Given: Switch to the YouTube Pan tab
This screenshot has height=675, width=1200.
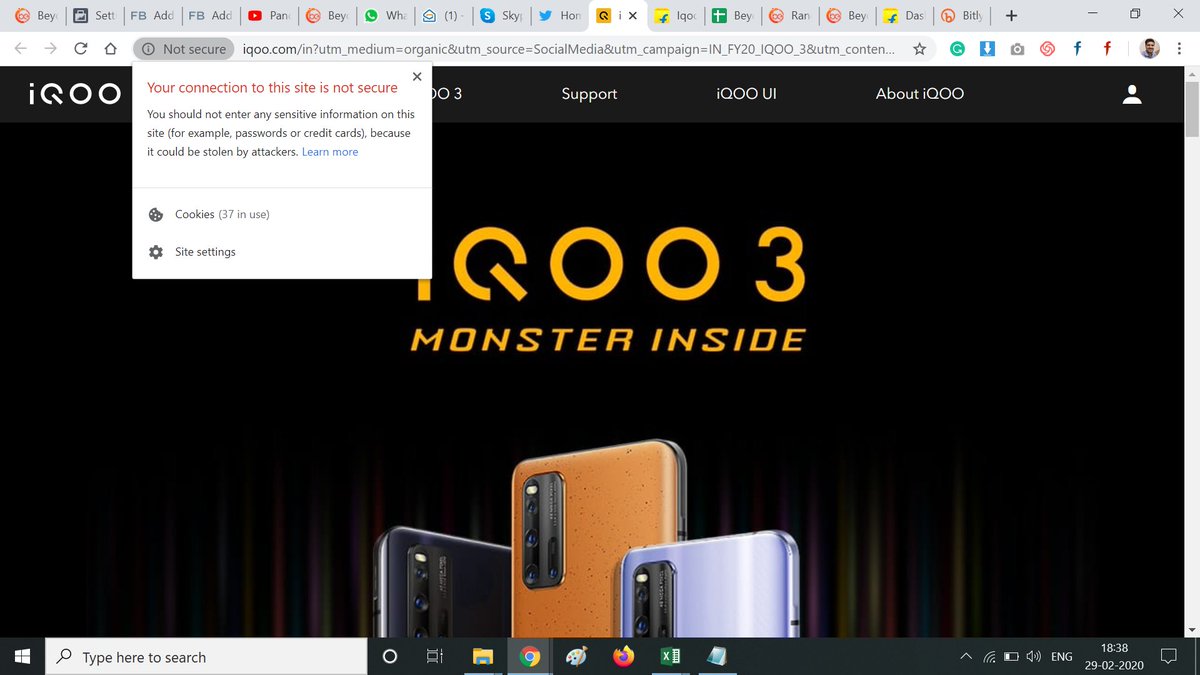Looking at the screenshot, I should click(267, 16).
